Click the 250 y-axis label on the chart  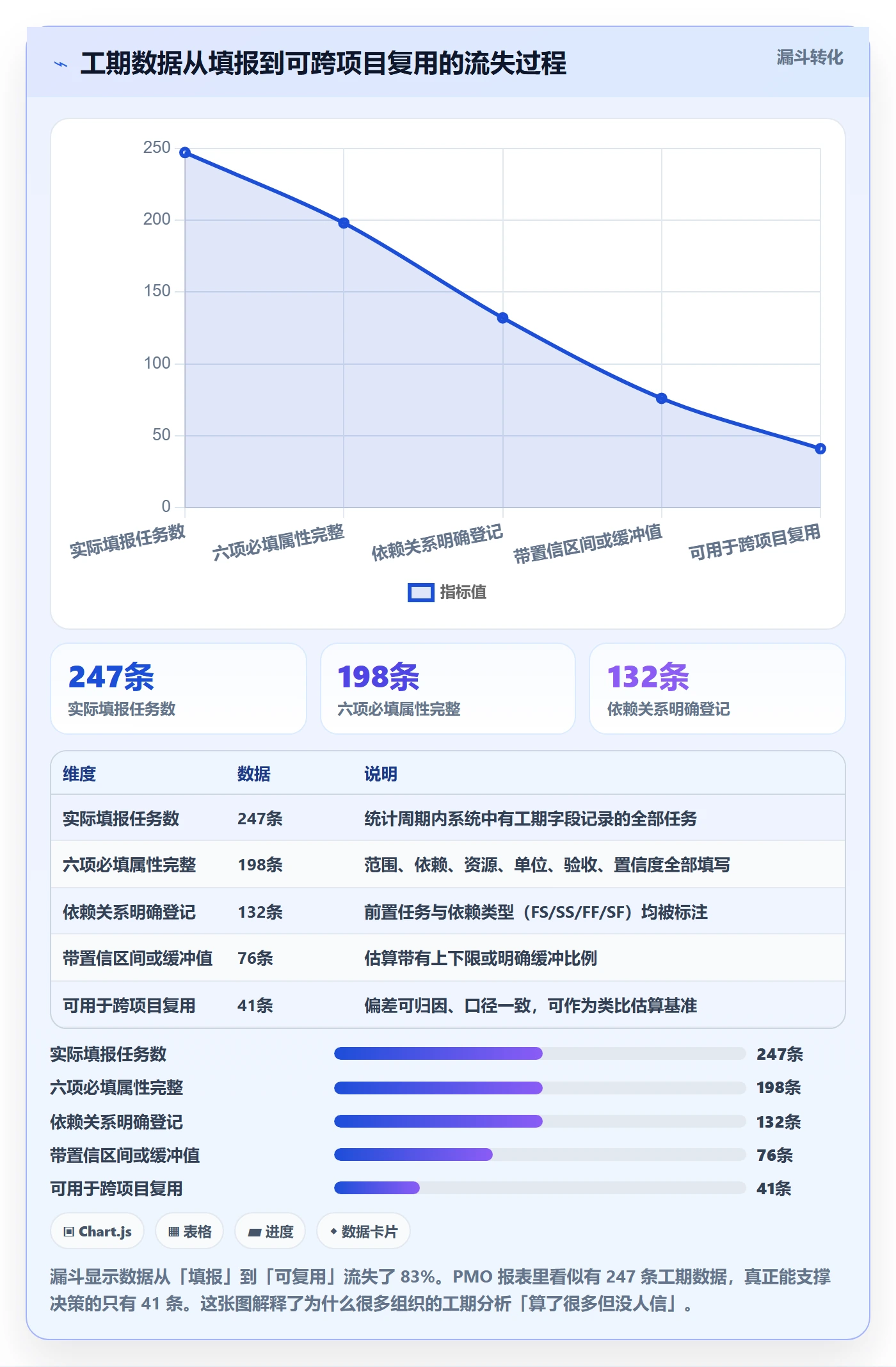click(x=157, y=148)
